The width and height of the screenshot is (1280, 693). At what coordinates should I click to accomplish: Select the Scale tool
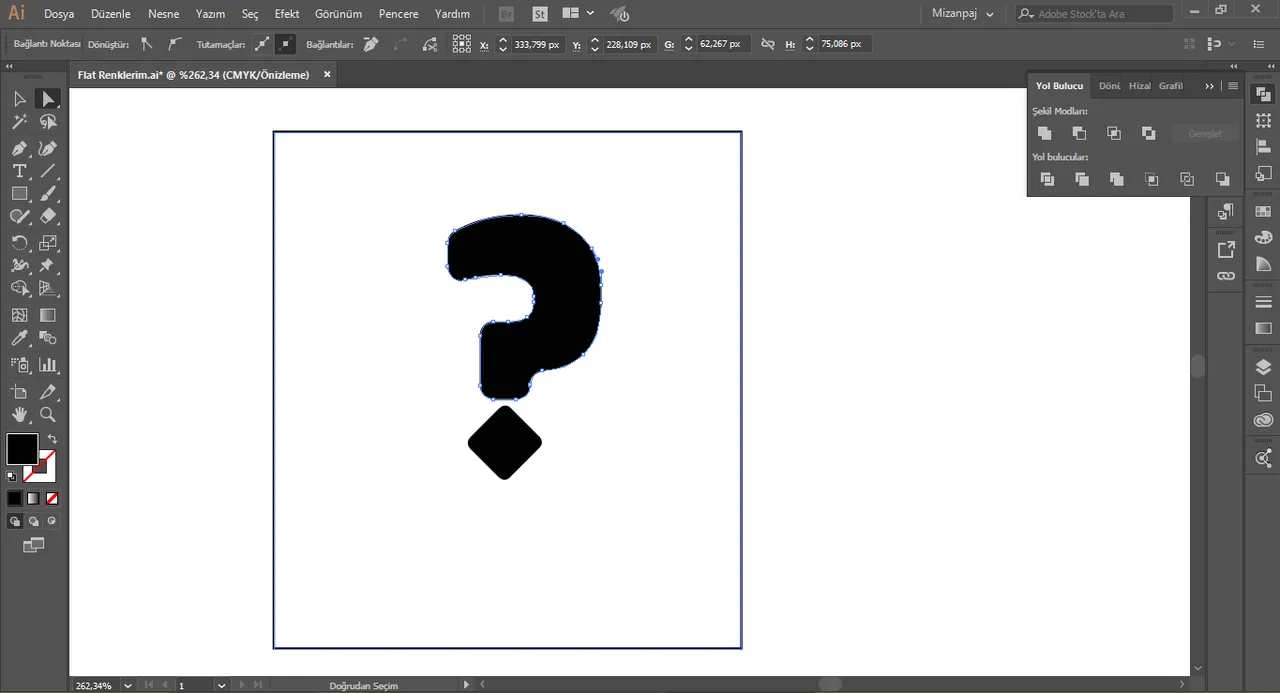pyautogui.click(x=48, y=243)
